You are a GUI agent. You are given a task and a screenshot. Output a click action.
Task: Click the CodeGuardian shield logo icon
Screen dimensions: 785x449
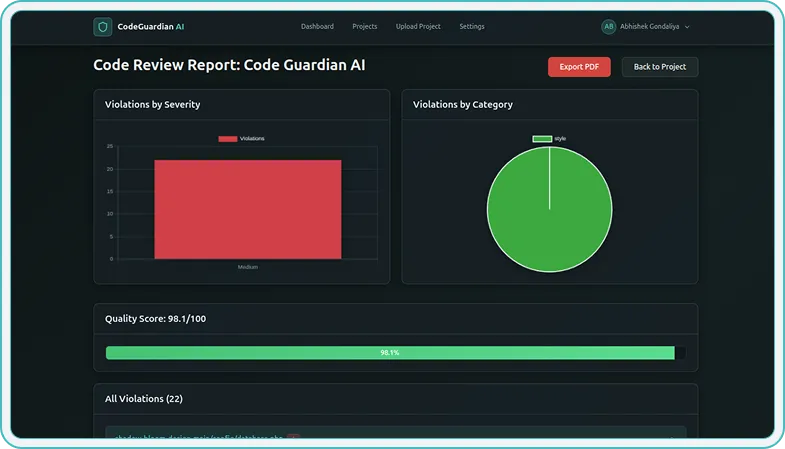pos(102,27)
